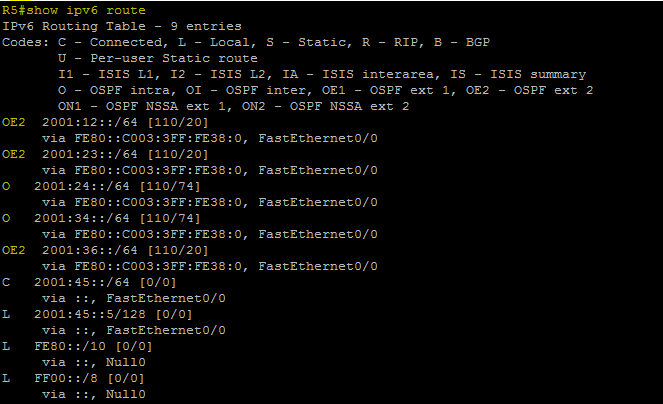This screenshot has width=663, height=404.
Task: Click the 'R5#show ipv6 route' command line
Action: pos(74,10)
